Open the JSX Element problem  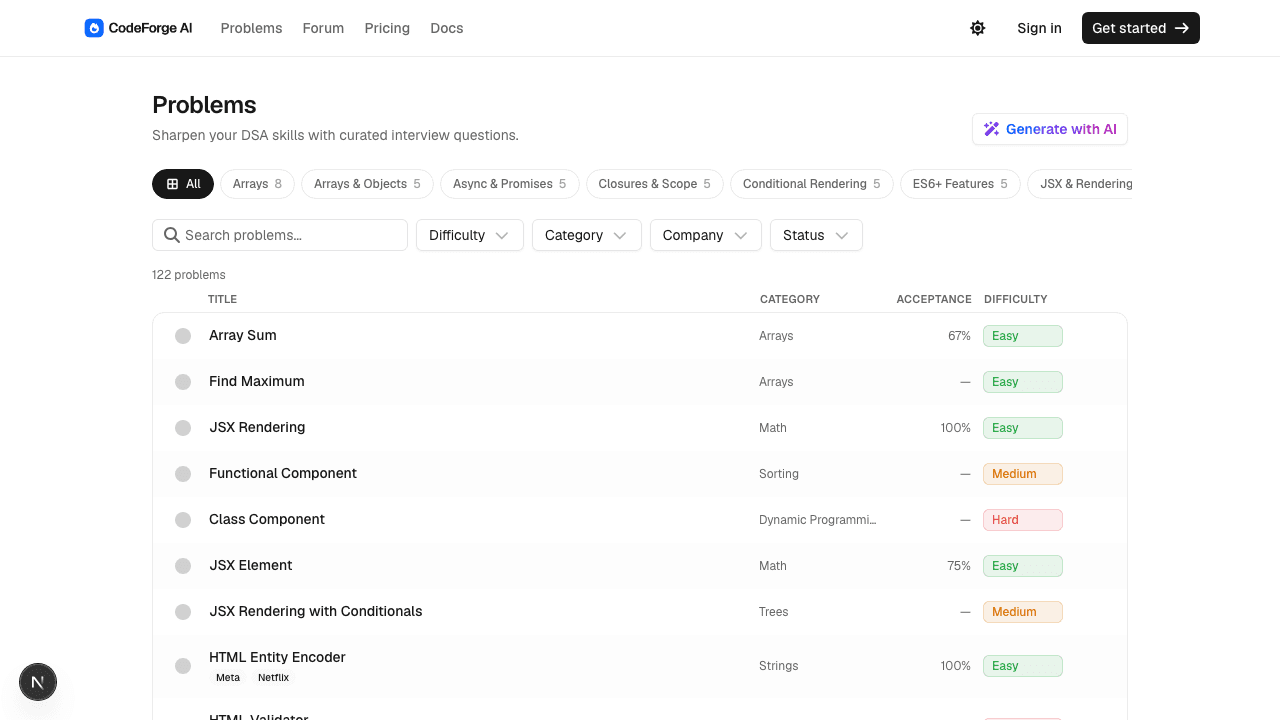(251, 565)
